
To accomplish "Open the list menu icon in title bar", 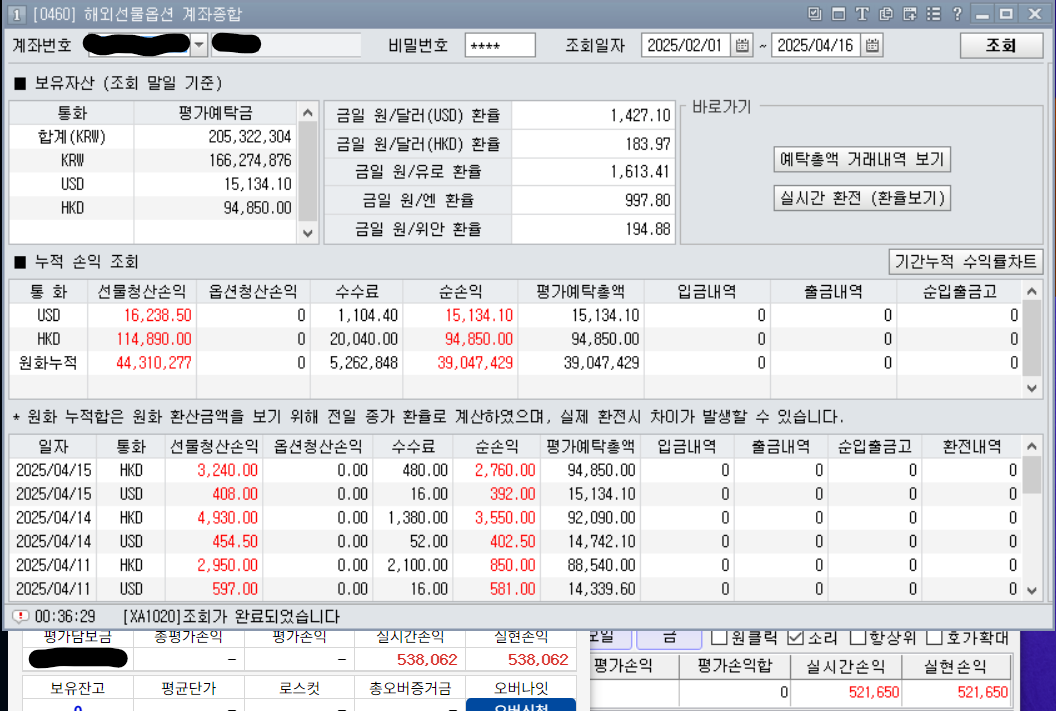I will tap(933, 13).
